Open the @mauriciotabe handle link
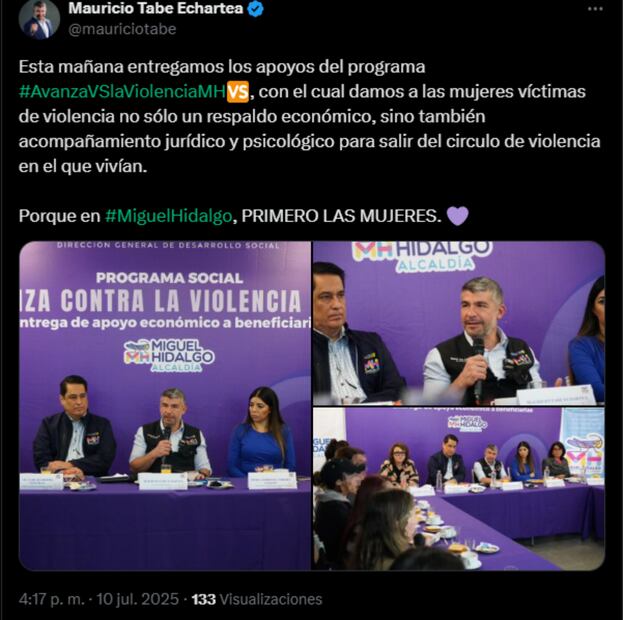 pyautogui.click(x=122, y=29)
